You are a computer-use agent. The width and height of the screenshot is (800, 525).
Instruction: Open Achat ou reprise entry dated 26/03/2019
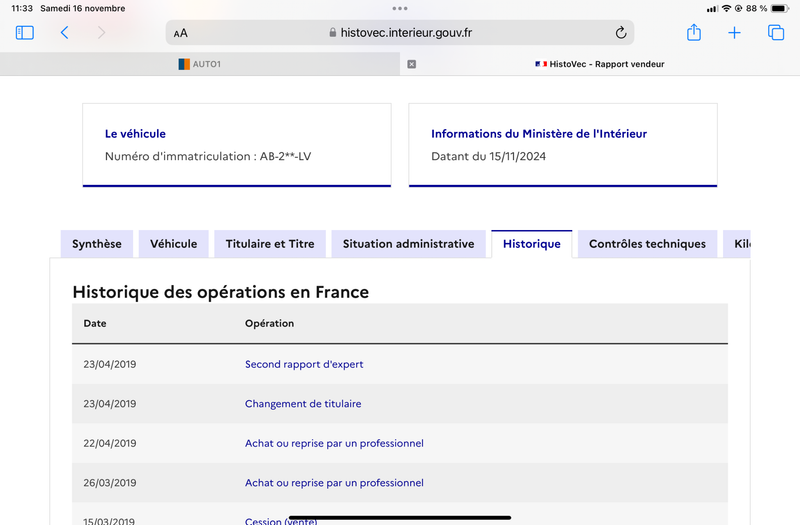334,483
